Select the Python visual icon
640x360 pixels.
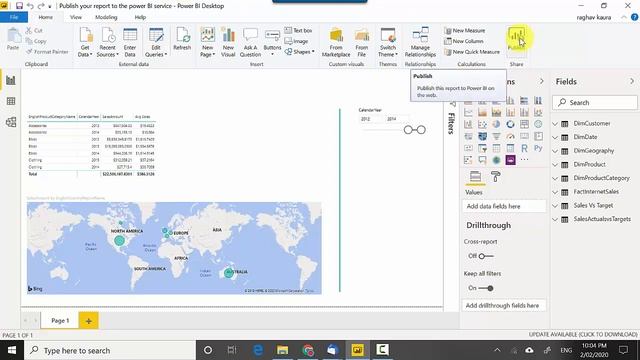tap(538, 148)
